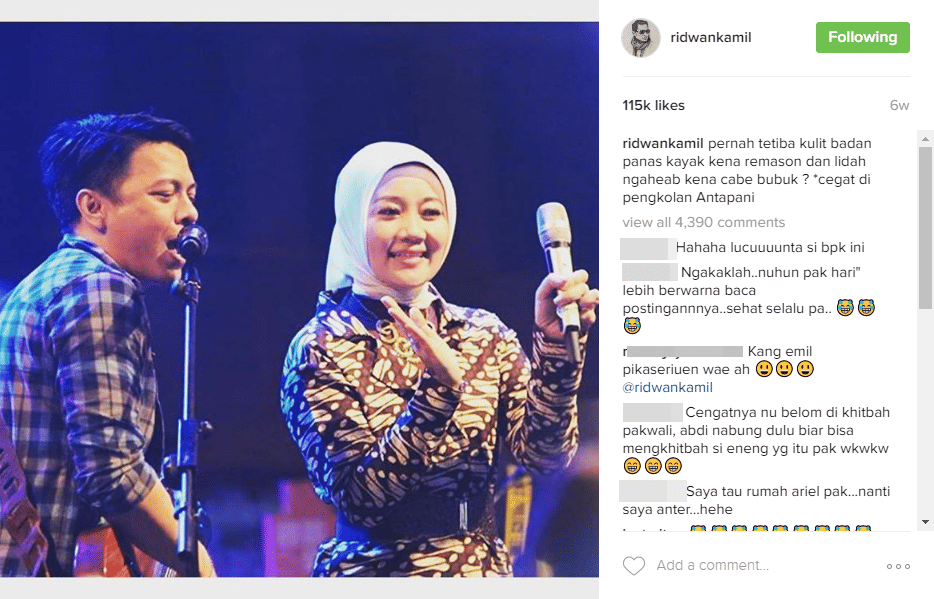View the 115k likes list

(653, 105)
